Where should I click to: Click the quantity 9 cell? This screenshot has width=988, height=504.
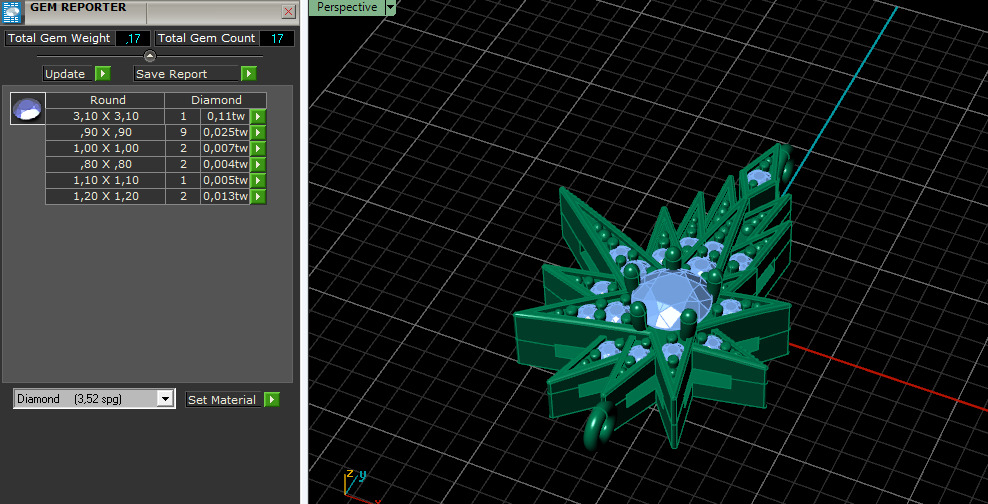[183, 132]
